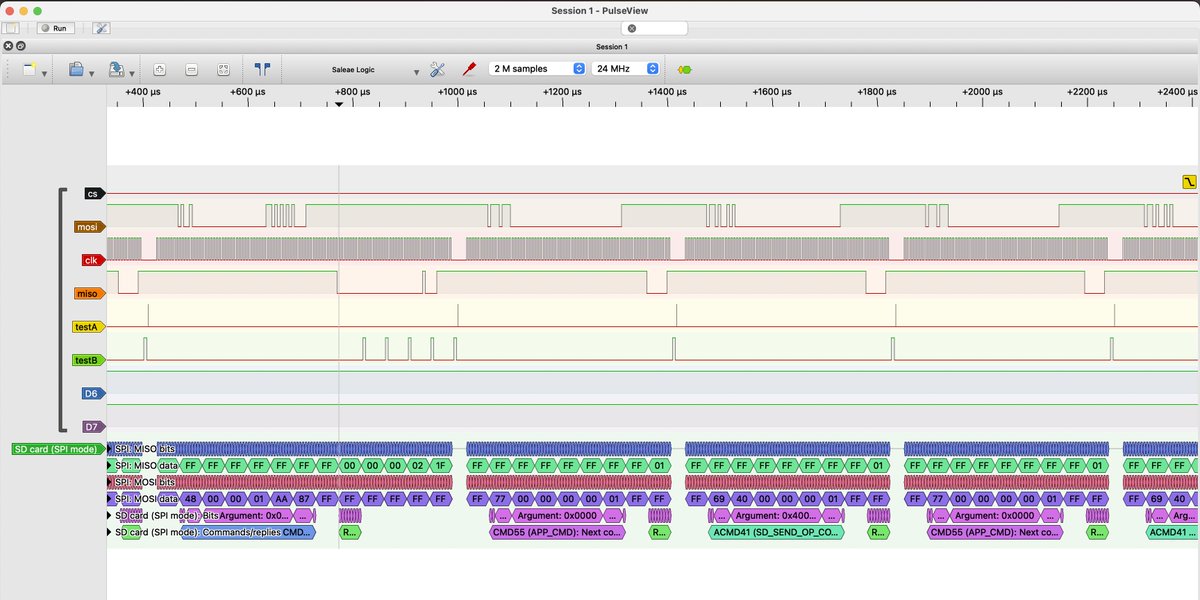Toggle the cursors icon

point(262,69)
